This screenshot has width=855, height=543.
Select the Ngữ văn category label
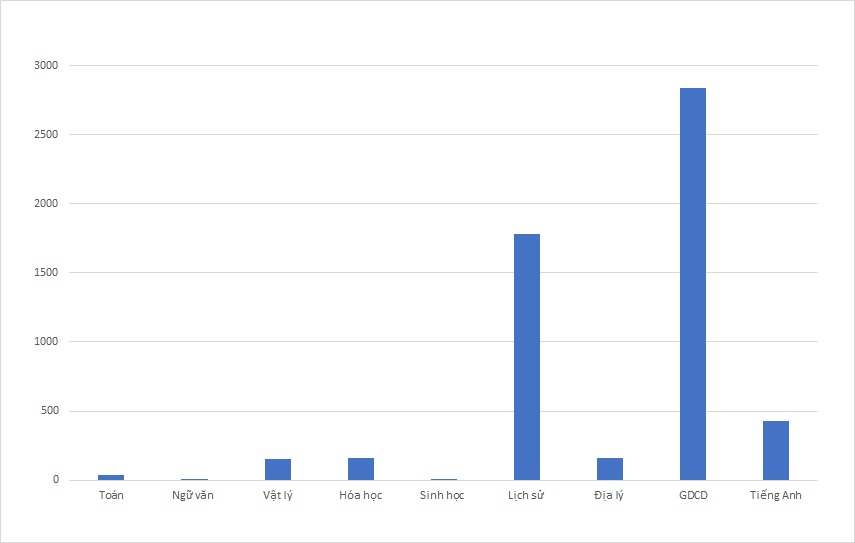click(x=193, y=496)
